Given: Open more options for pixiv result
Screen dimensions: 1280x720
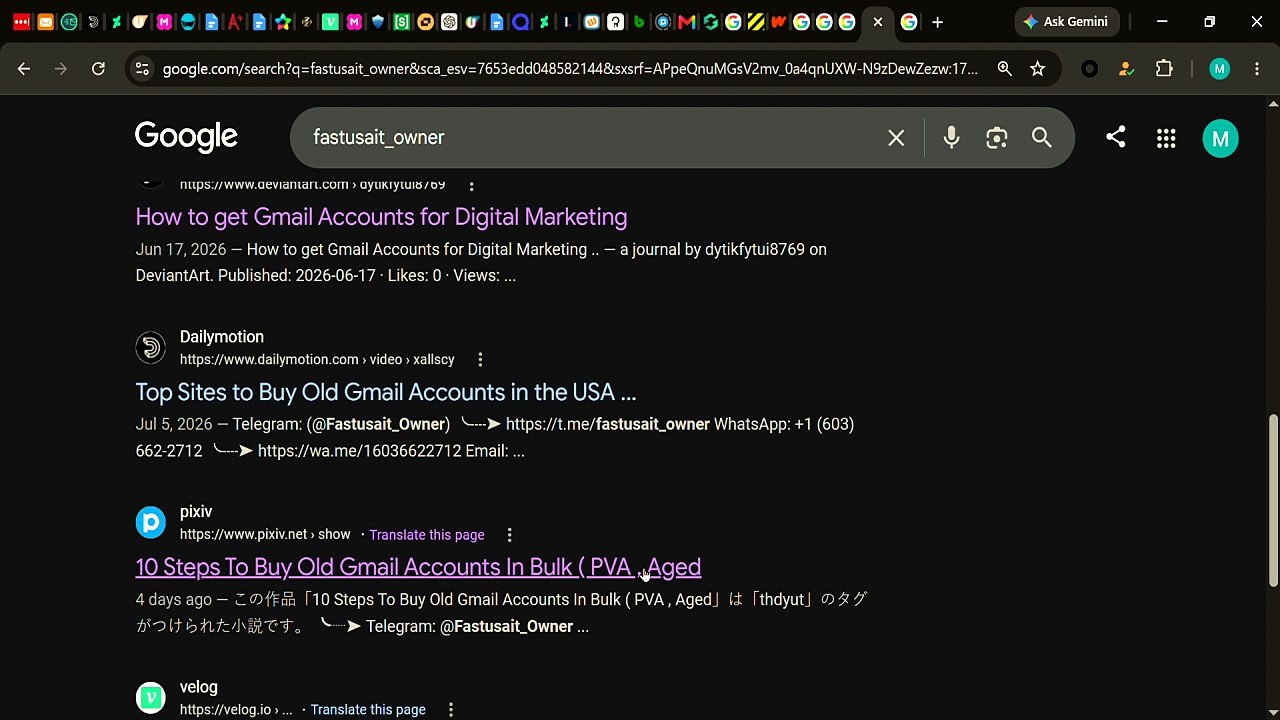Looking at the screenshot, I should pyautogui.click(x=509, y=535).
